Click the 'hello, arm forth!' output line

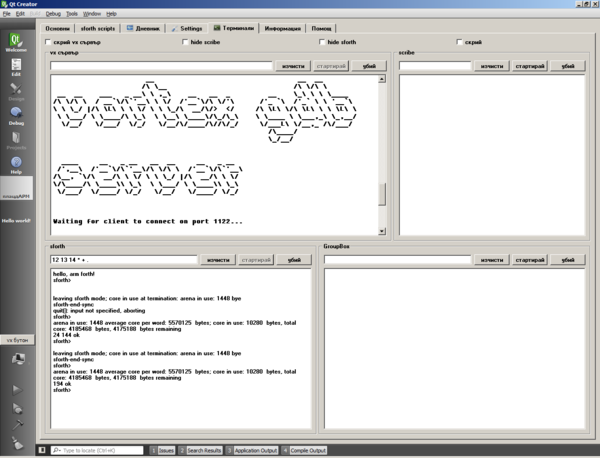pos(74,274)
